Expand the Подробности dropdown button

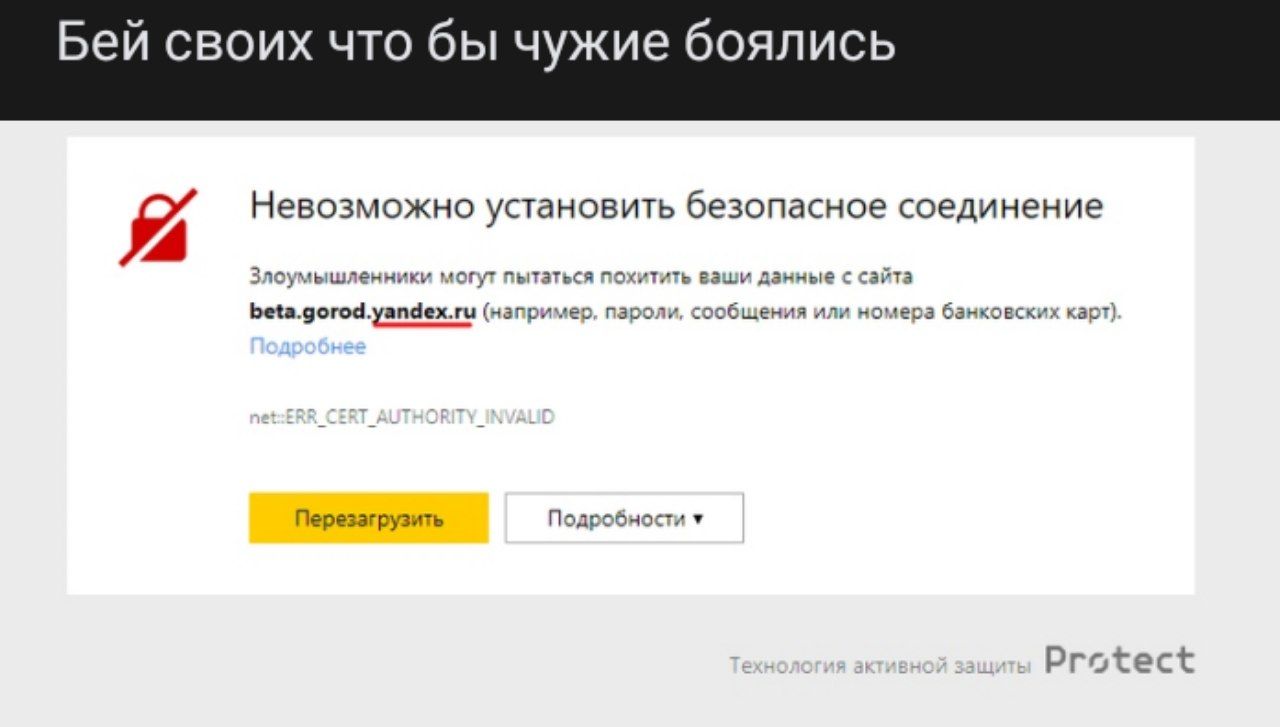pos(624,518)
